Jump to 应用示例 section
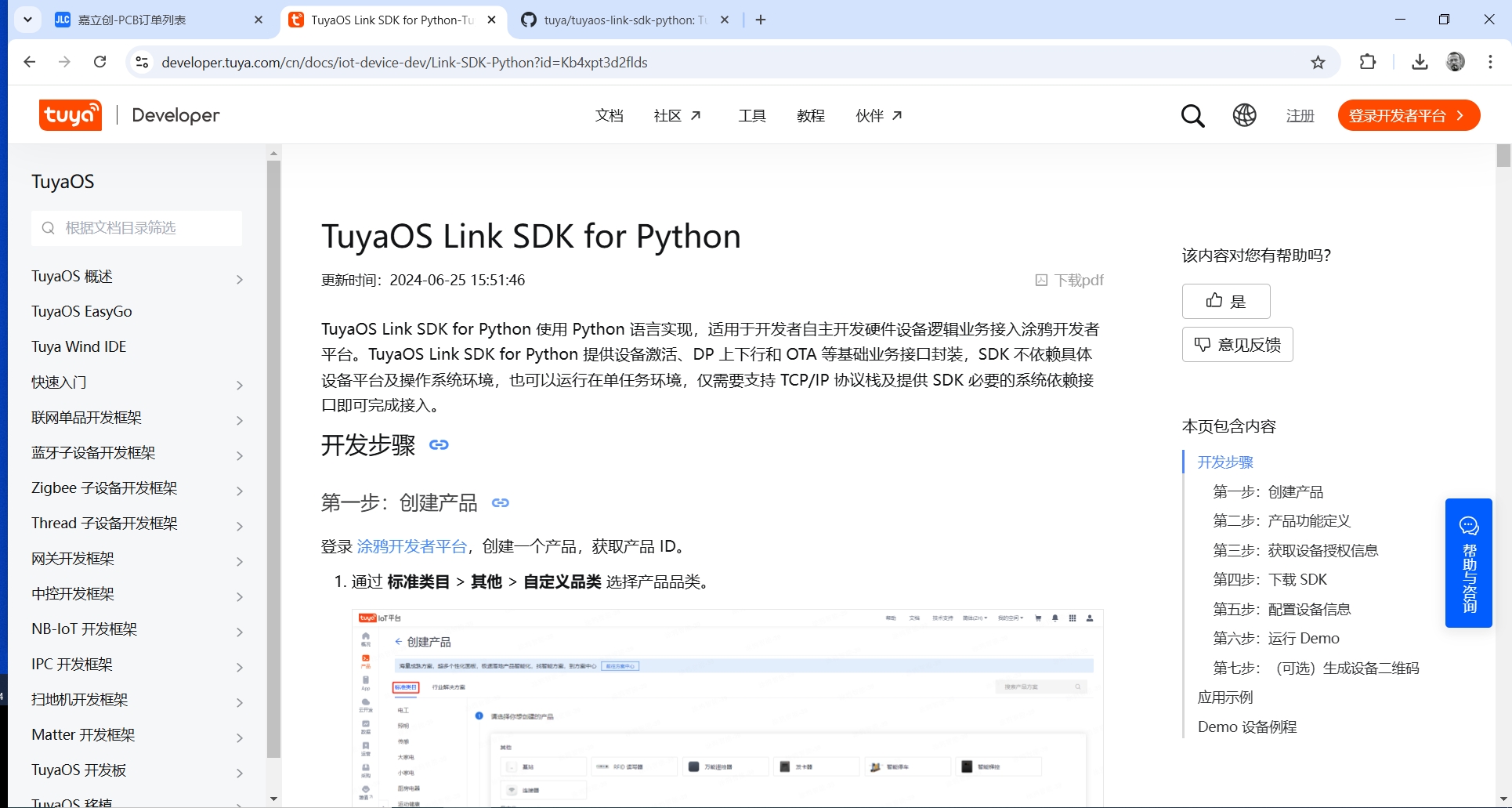This screenshot has width=1512, height=808. click(x=1225, y=697)
